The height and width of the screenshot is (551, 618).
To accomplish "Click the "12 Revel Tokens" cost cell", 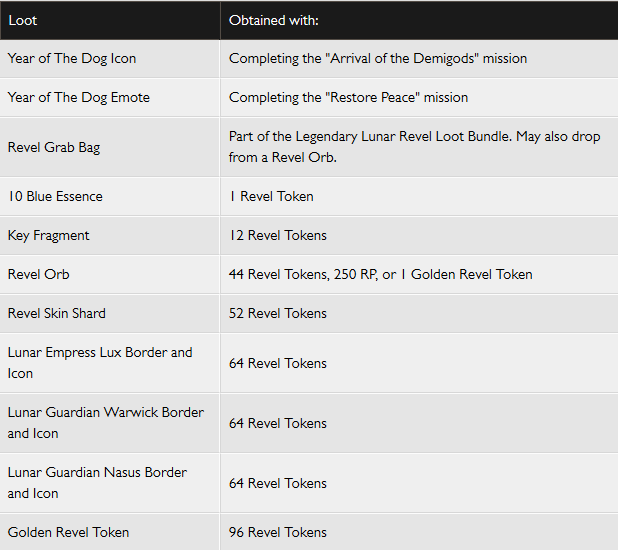I will pos(278,235).
